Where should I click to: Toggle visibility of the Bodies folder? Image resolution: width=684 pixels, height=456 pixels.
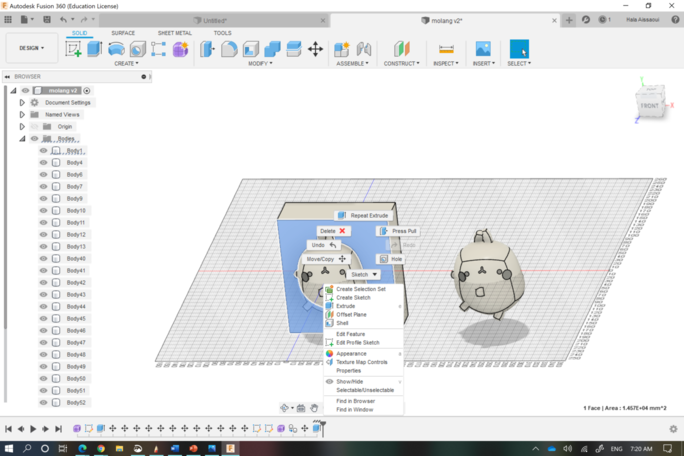(34, 139)
